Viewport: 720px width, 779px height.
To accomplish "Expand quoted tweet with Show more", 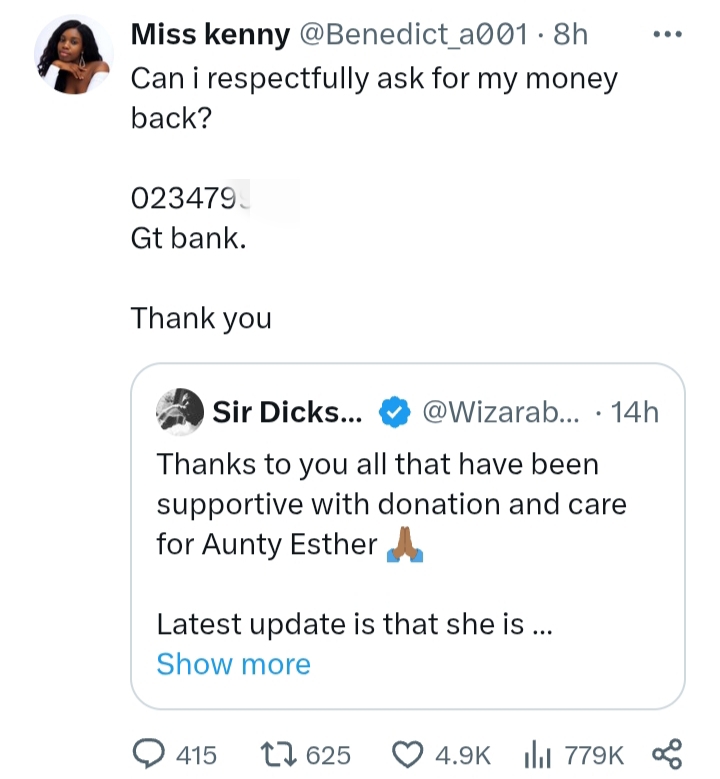I will (x=233, y=664).
